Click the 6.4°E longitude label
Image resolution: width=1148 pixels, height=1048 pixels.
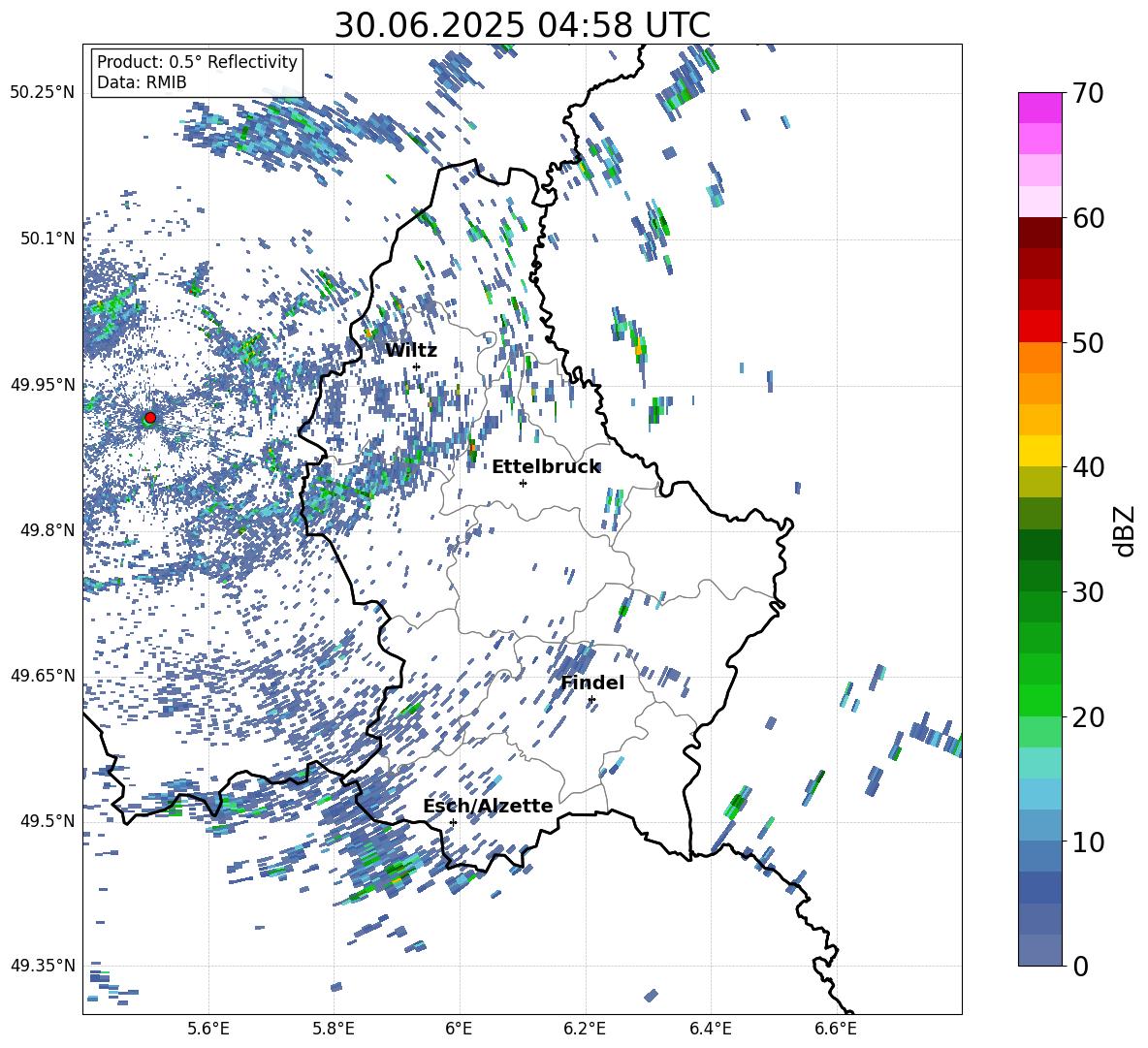point(710,1029)
